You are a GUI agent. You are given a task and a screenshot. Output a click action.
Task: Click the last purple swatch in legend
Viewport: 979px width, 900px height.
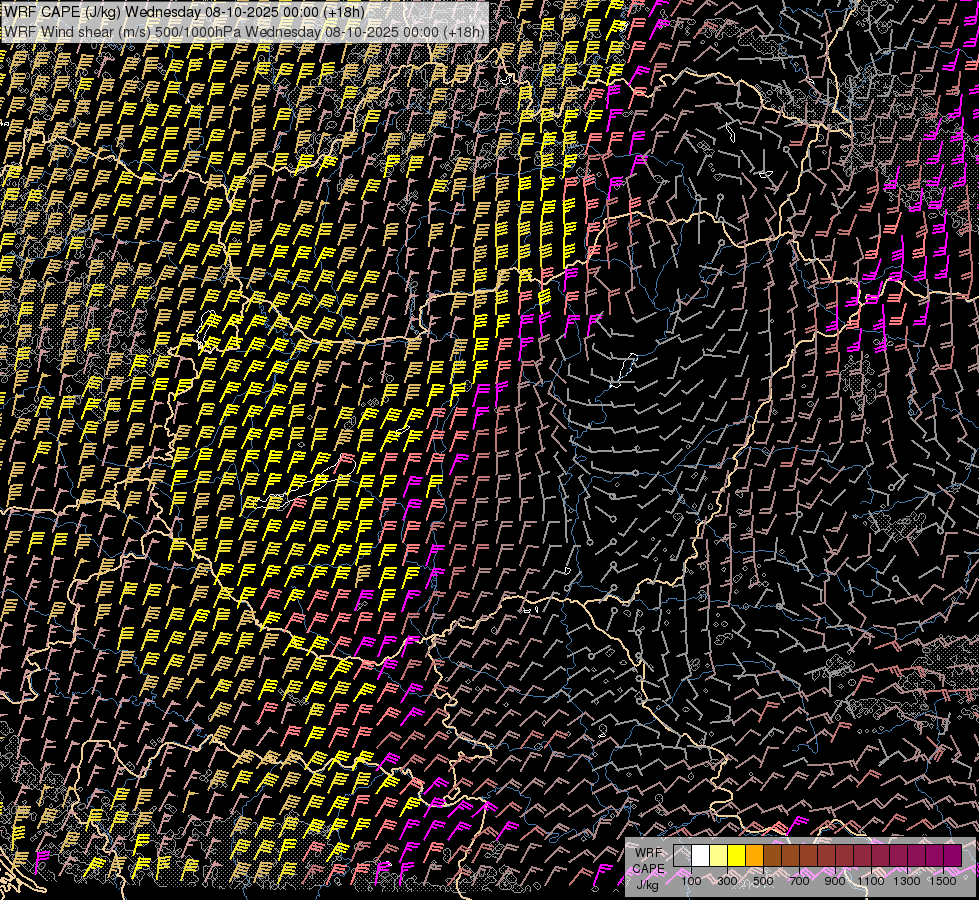tap(952, 856)
